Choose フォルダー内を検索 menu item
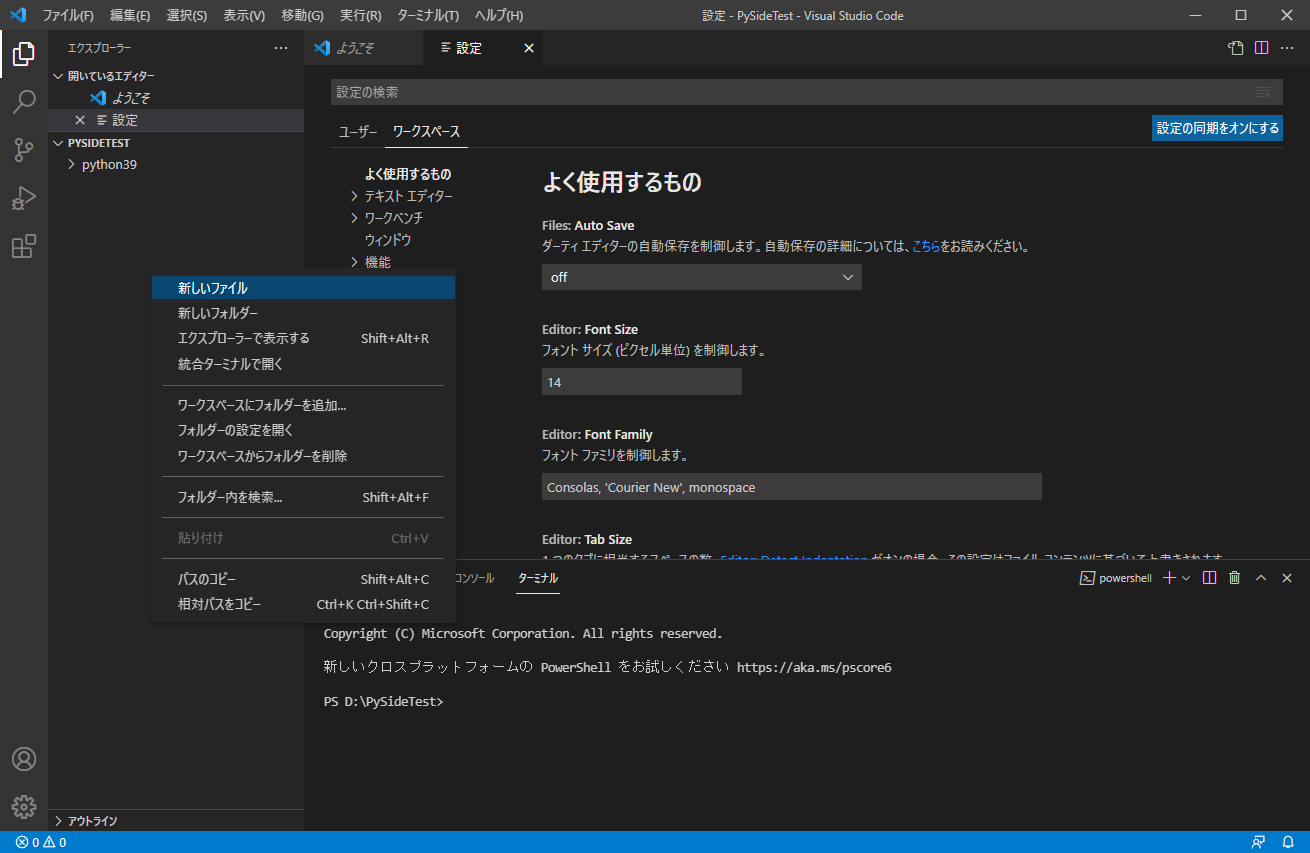The height and width of the screenshot is (853, 1310). coord(303,497)
